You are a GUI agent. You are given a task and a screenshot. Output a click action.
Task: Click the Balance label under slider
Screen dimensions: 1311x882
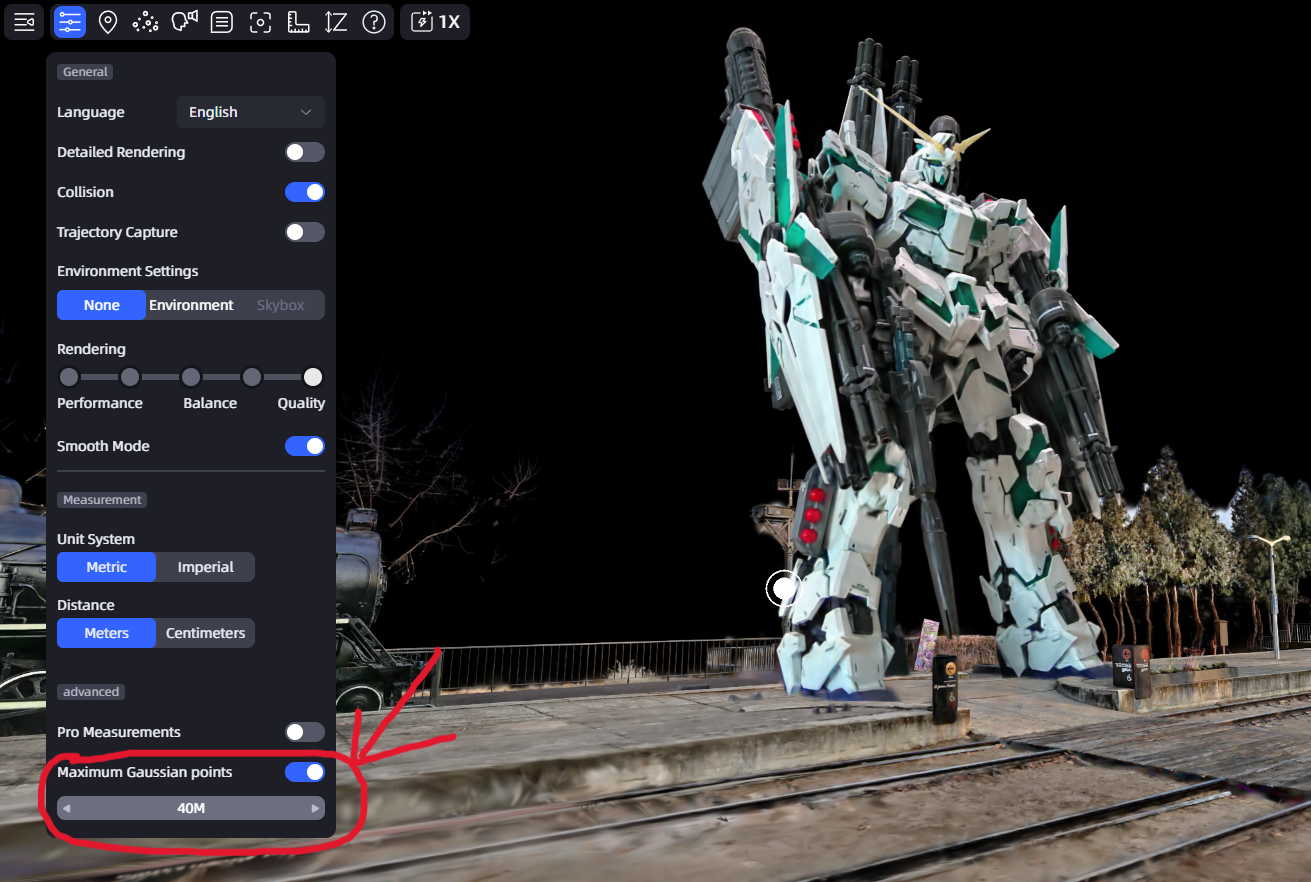210,403
